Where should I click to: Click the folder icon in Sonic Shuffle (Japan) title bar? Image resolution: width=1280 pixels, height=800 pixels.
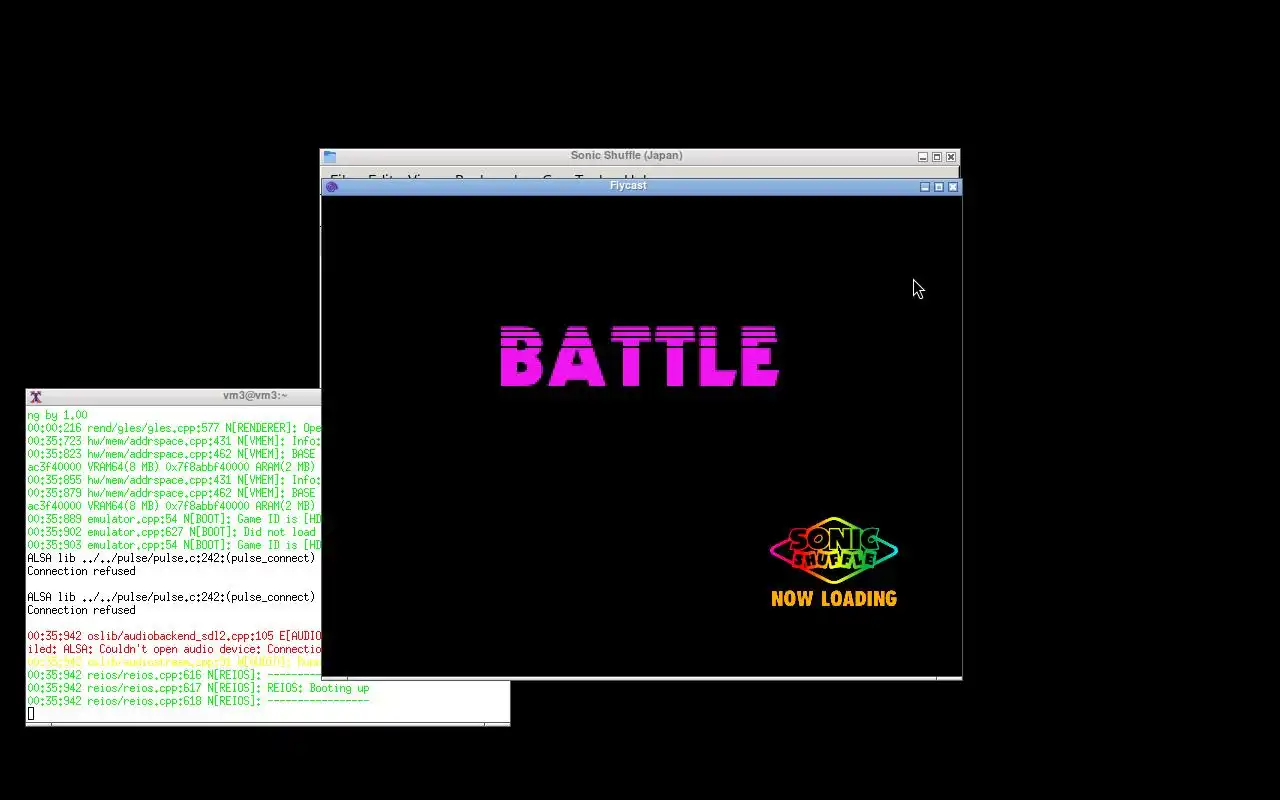pyautogui.click(x=330, y=157)
